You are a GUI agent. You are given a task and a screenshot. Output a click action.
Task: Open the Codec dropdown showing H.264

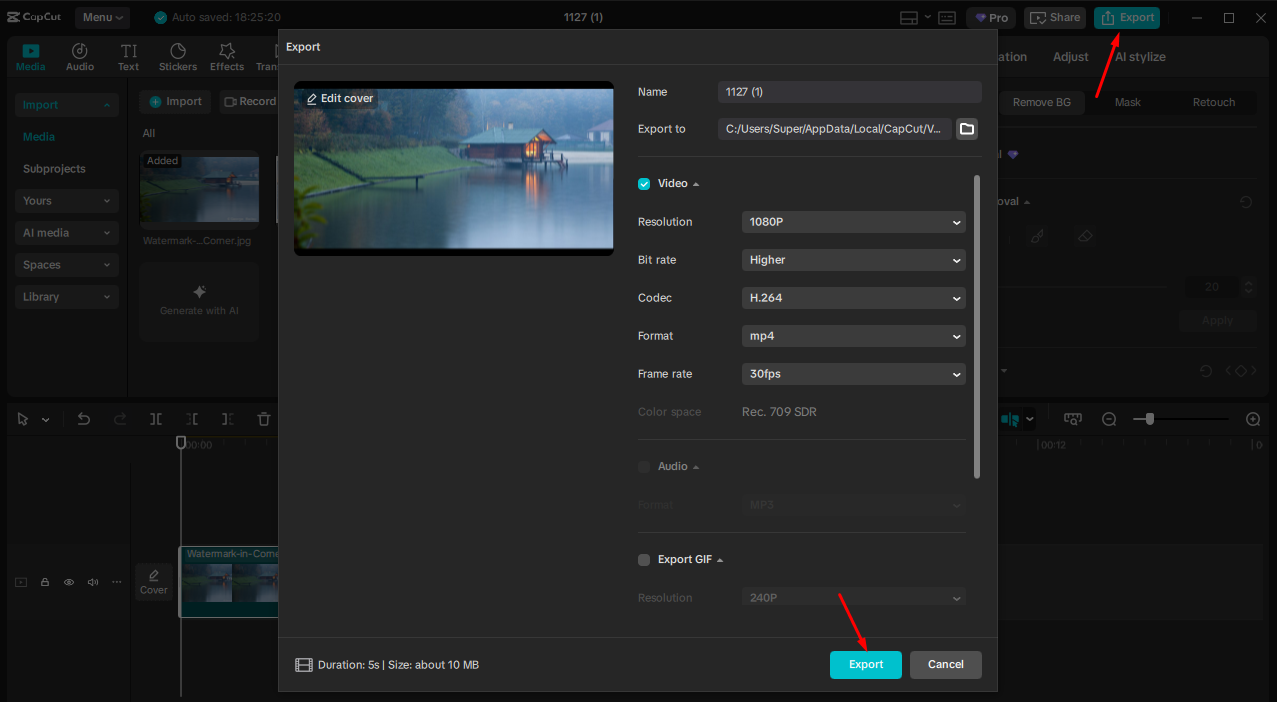coord(853,297)
